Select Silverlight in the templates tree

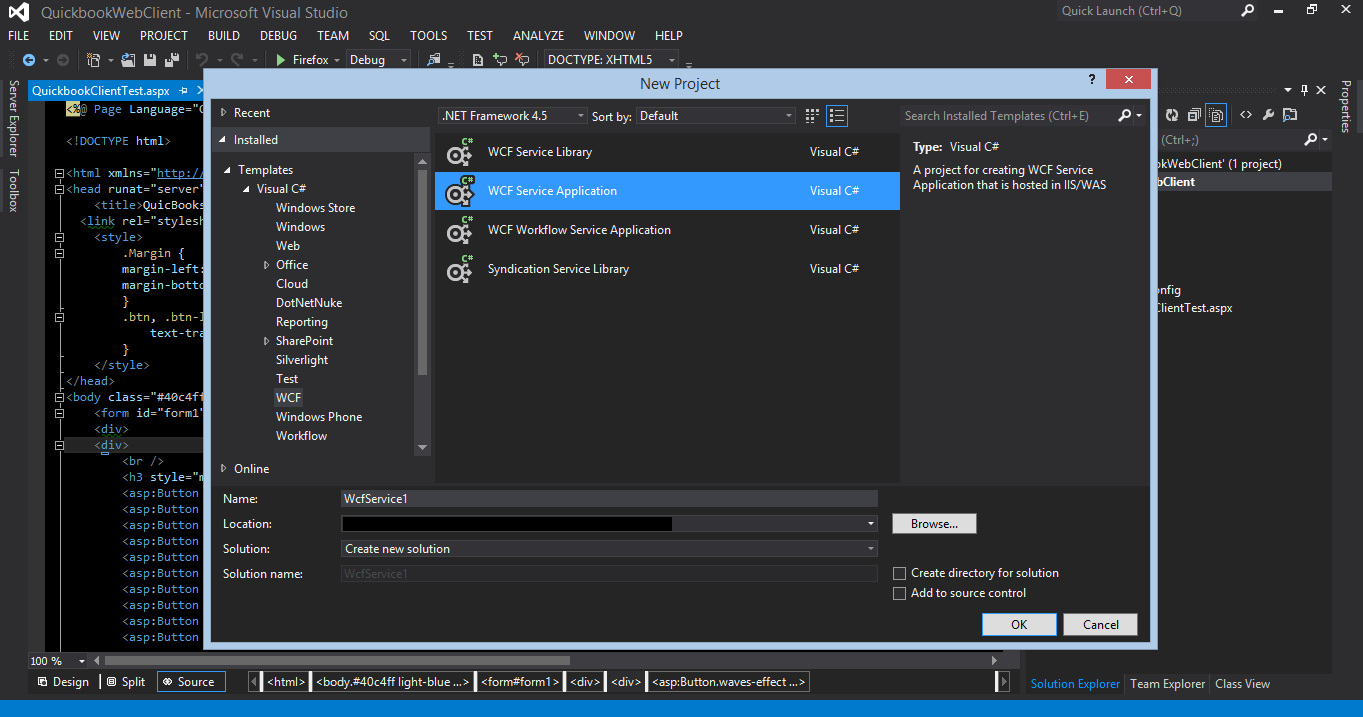click(302, 360)
